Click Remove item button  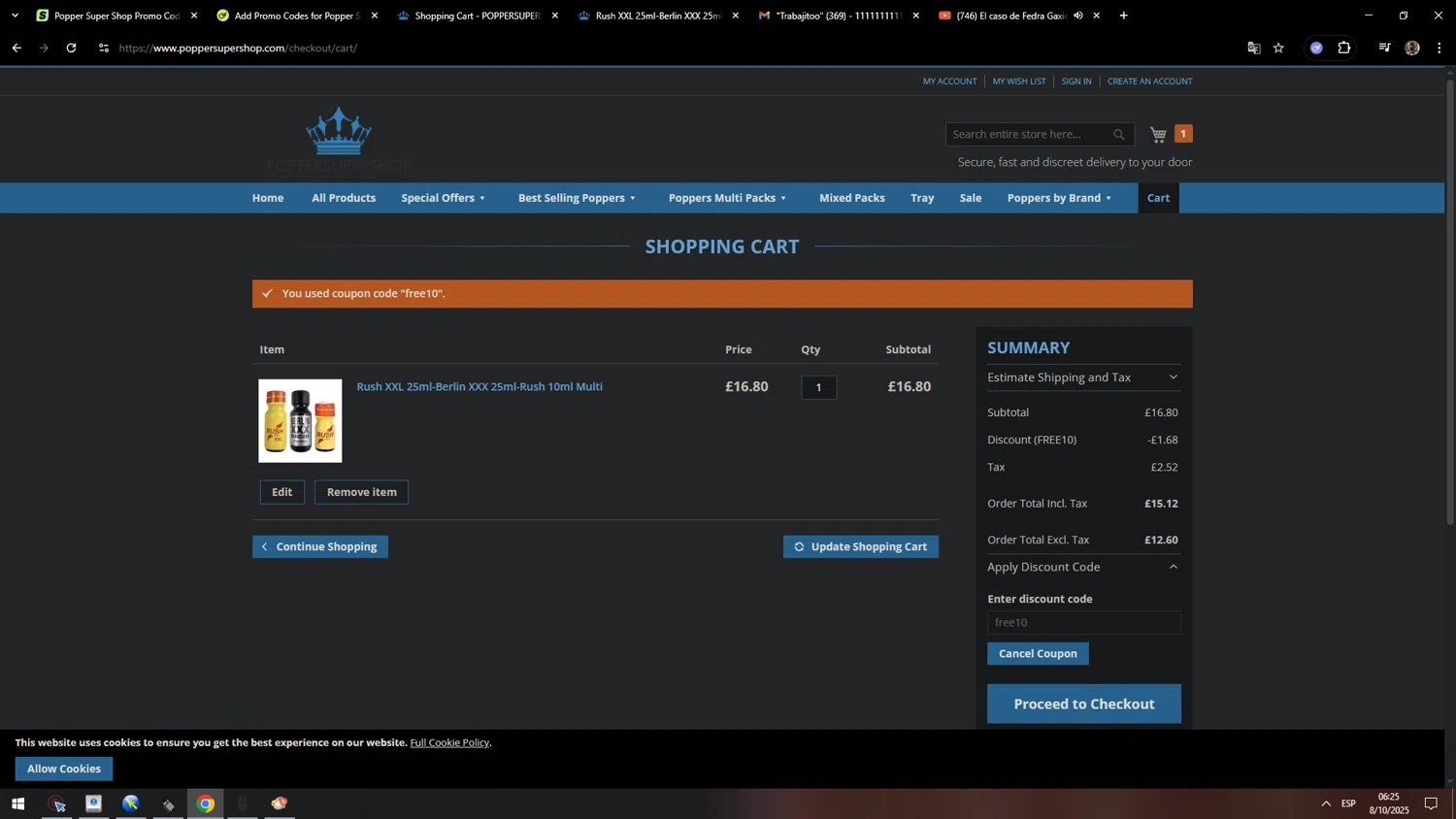tap(361, 492)
